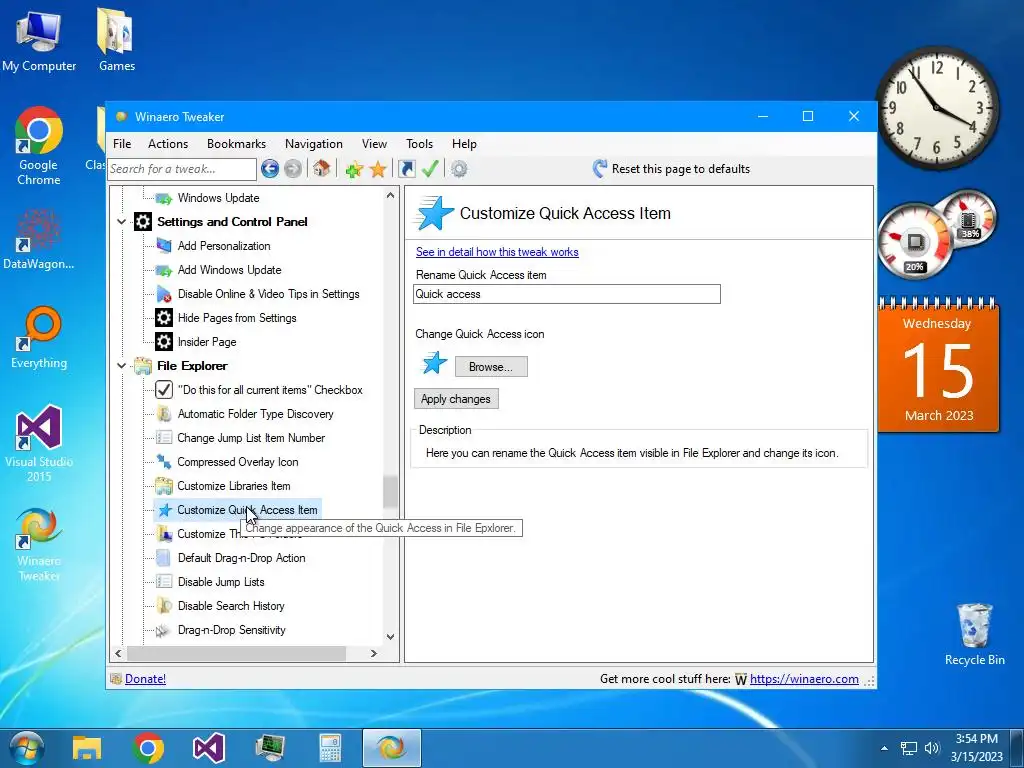
Task: Collapse Settings and Control Panel category
Action: (121, 222)
